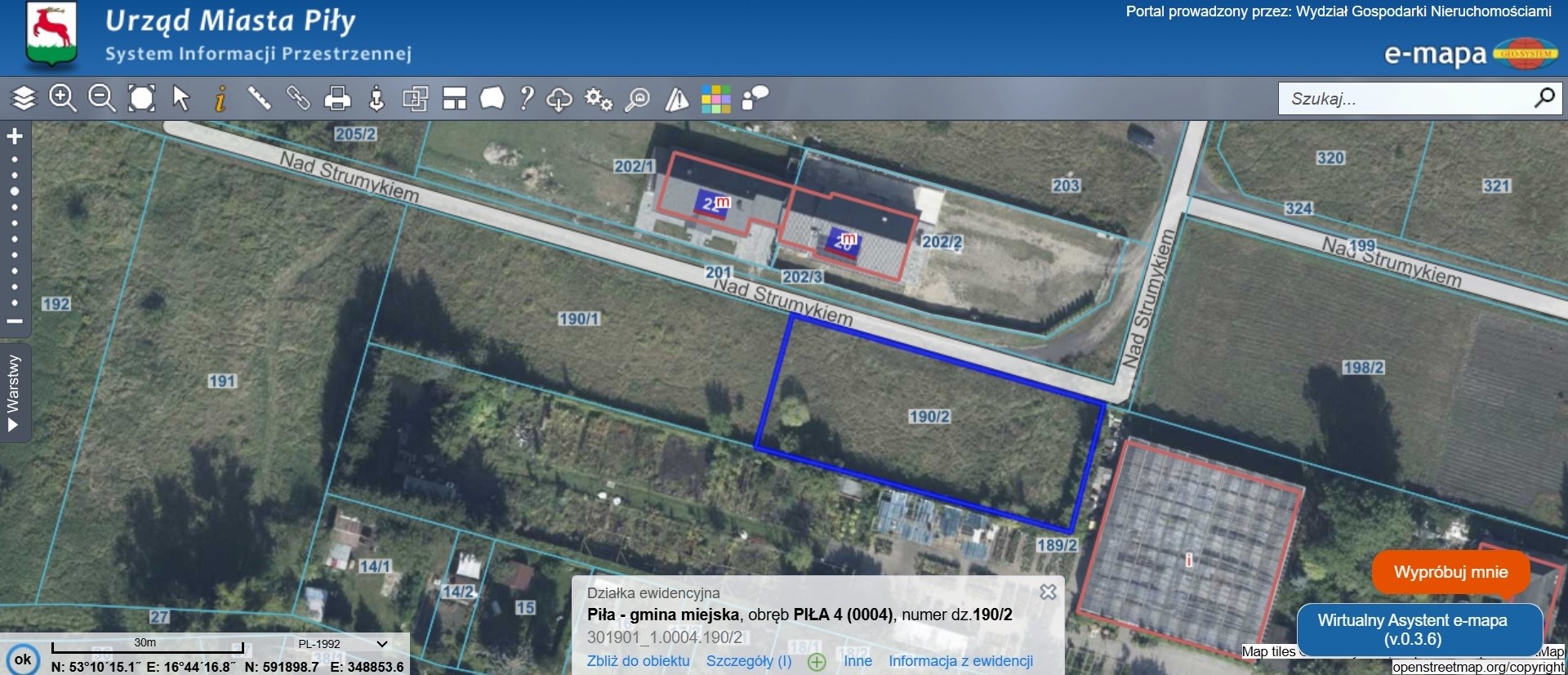Expand the Warstwy side panel

pyautogui.click(x=14, y=393)
